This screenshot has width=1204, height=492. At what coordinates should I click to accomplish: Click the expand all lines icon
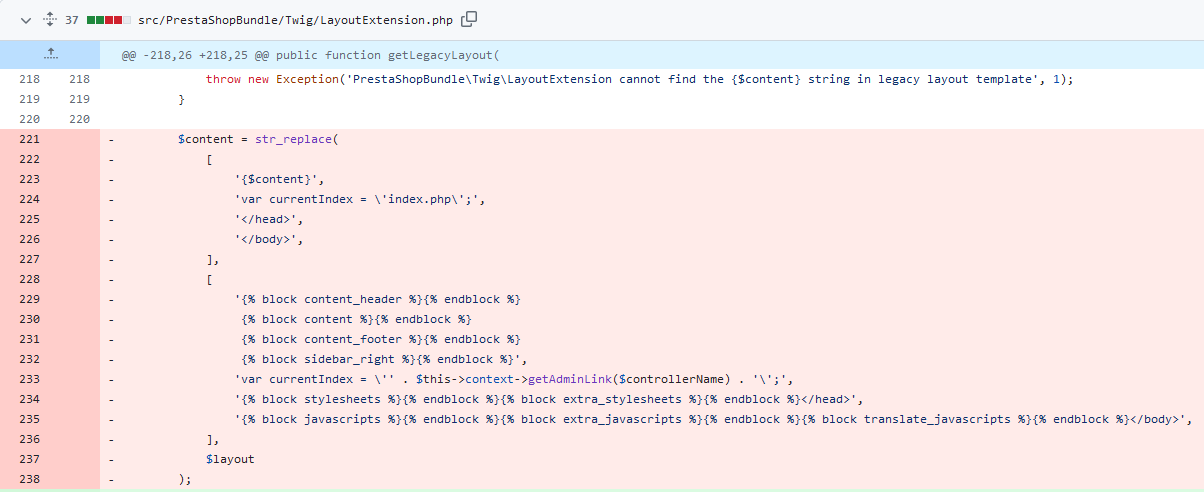pyautogui.click(x=48, y=19)
